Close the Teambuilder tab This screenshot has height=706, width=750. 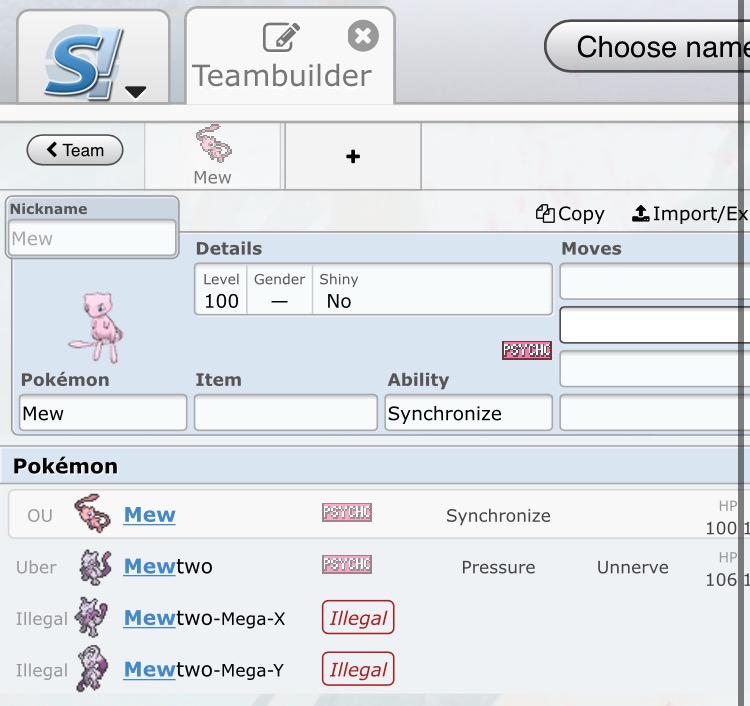tap(363, 36)
